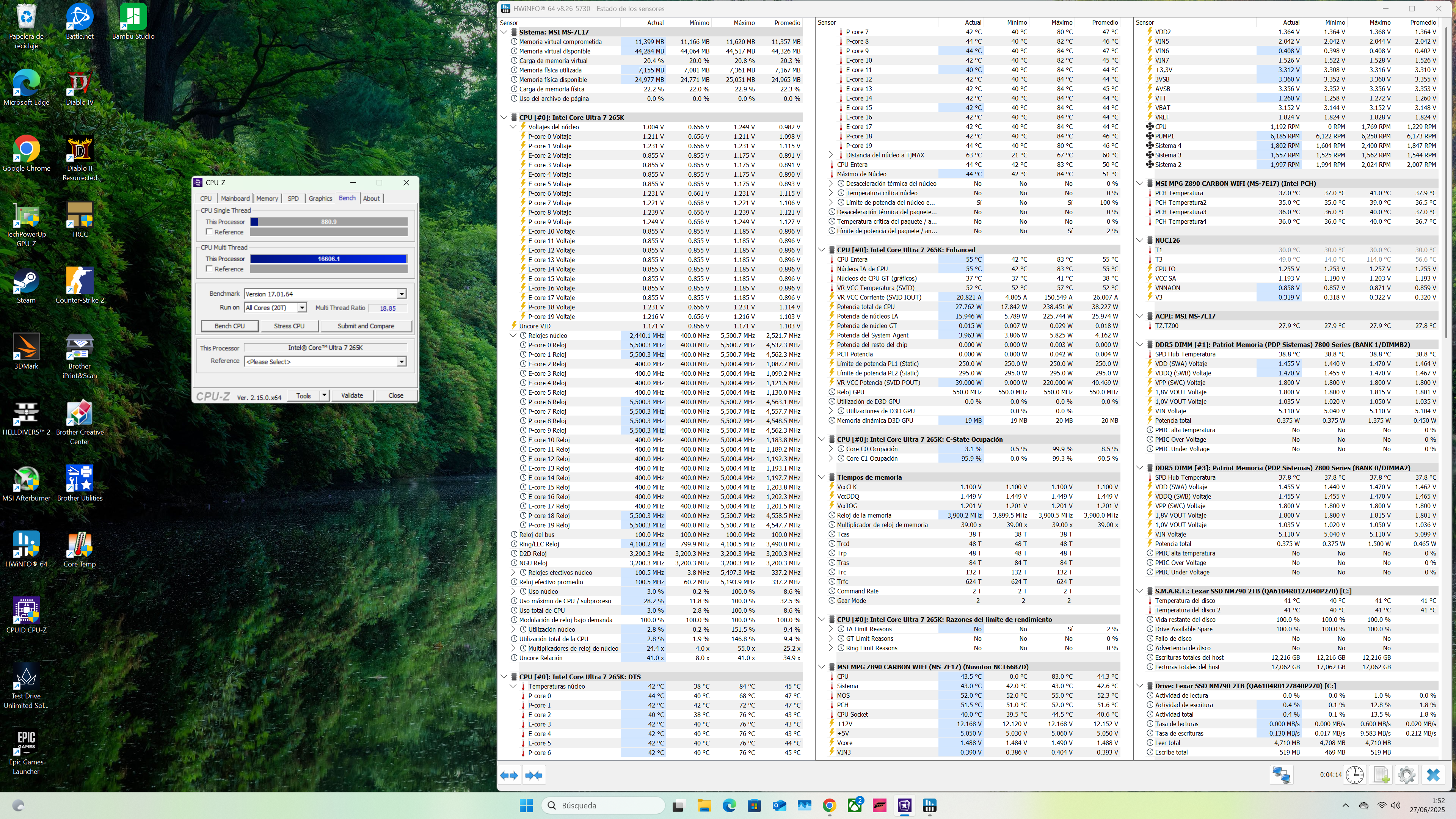
Task: Click HWiNFO clock reset timer icon
Action: pos(1355,775)
